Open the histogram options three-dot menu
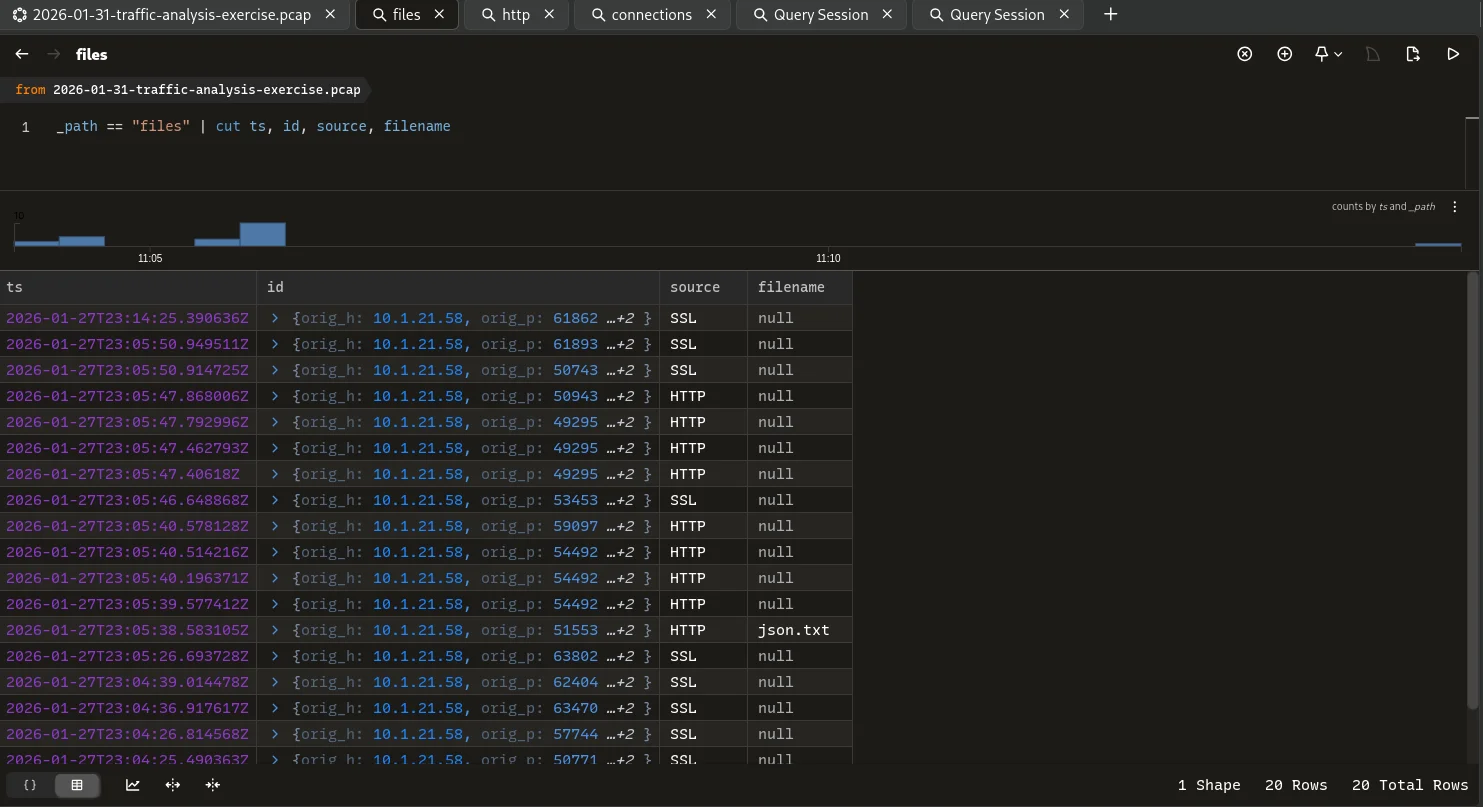The width and height of the screenshot is (1483, 807). (1455, 206)
